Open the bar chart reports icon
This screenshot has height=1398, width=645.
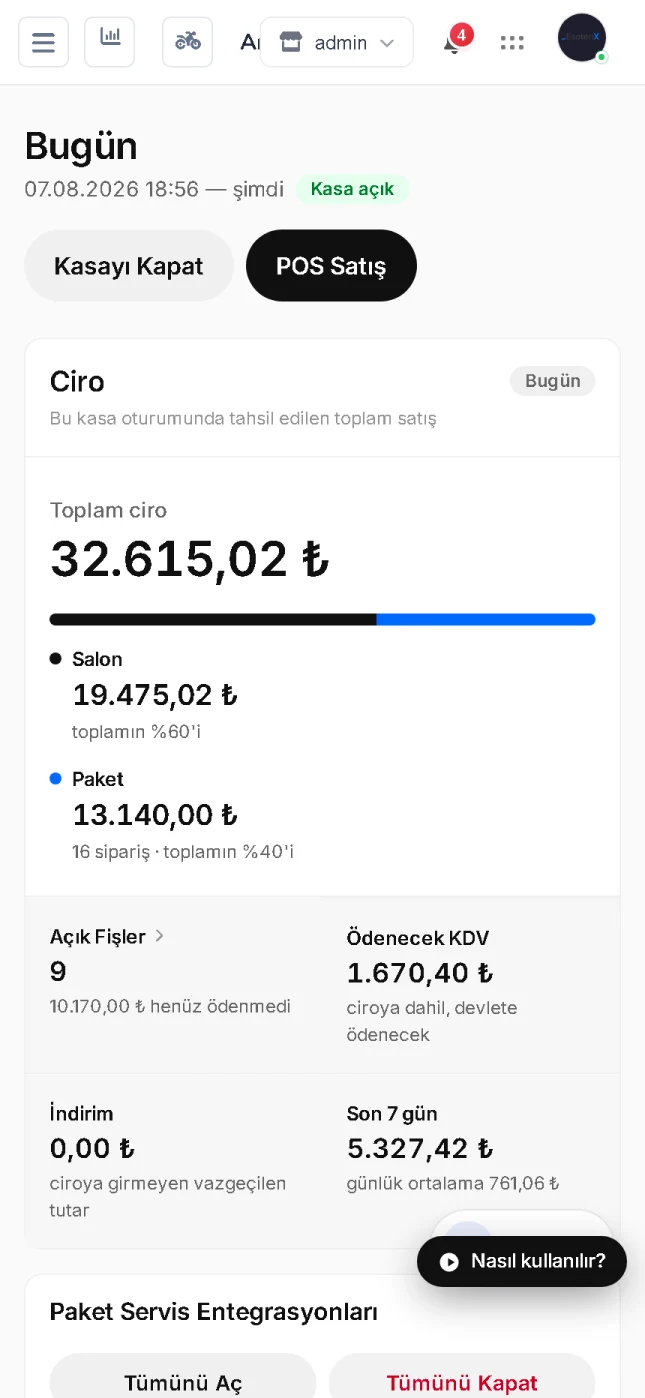(x=110, y=42)
